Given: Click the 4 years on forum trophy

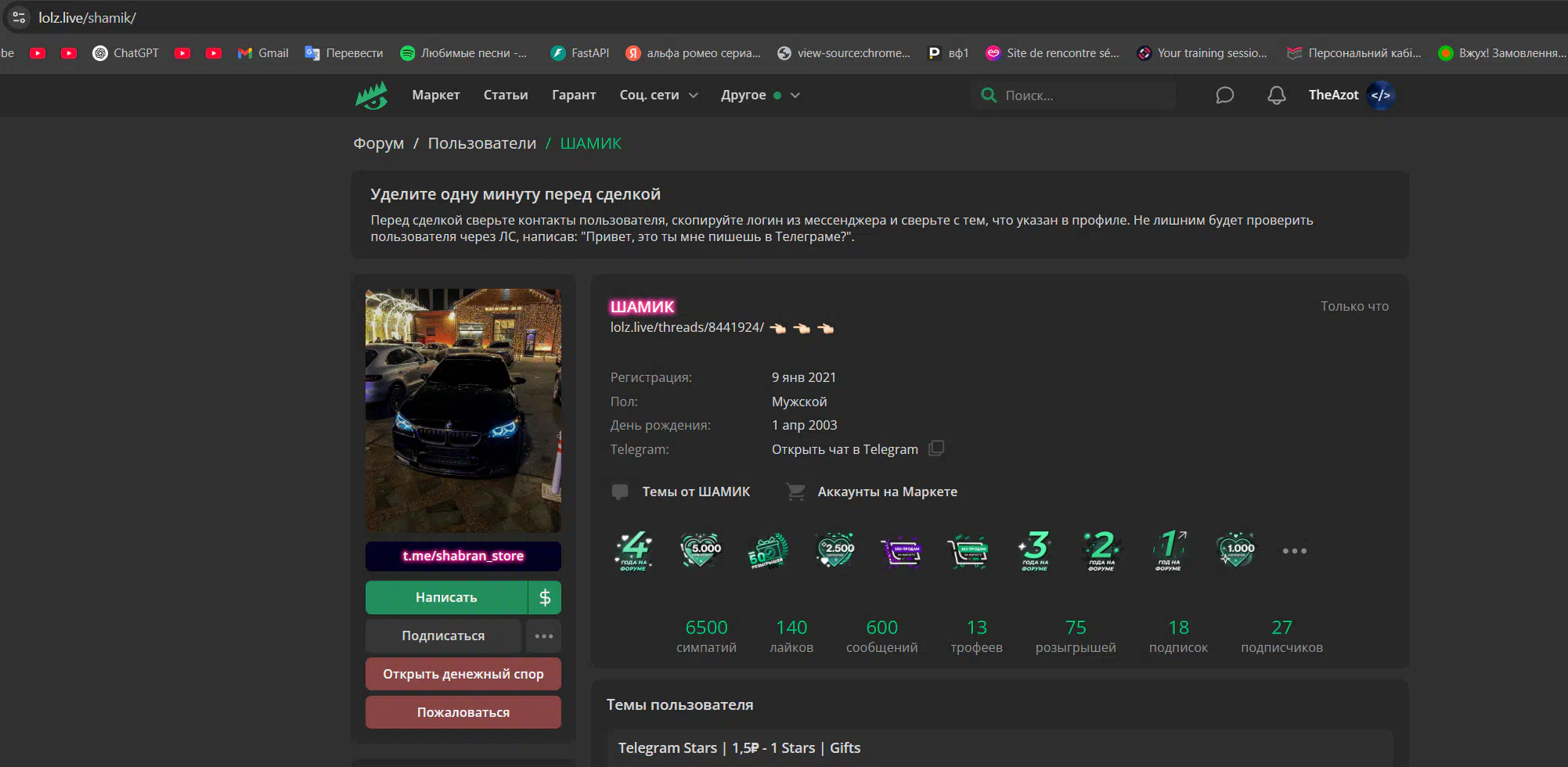Looking at the screenshot, I should pyautogui.click(x=634, y=551).
